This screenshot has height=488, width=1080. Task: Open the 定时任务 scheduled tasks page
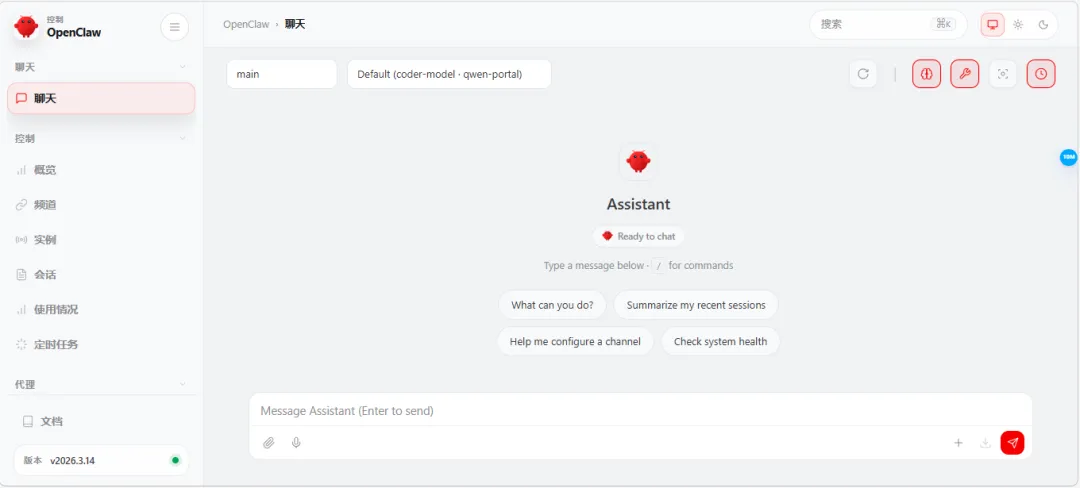point(101,344)
